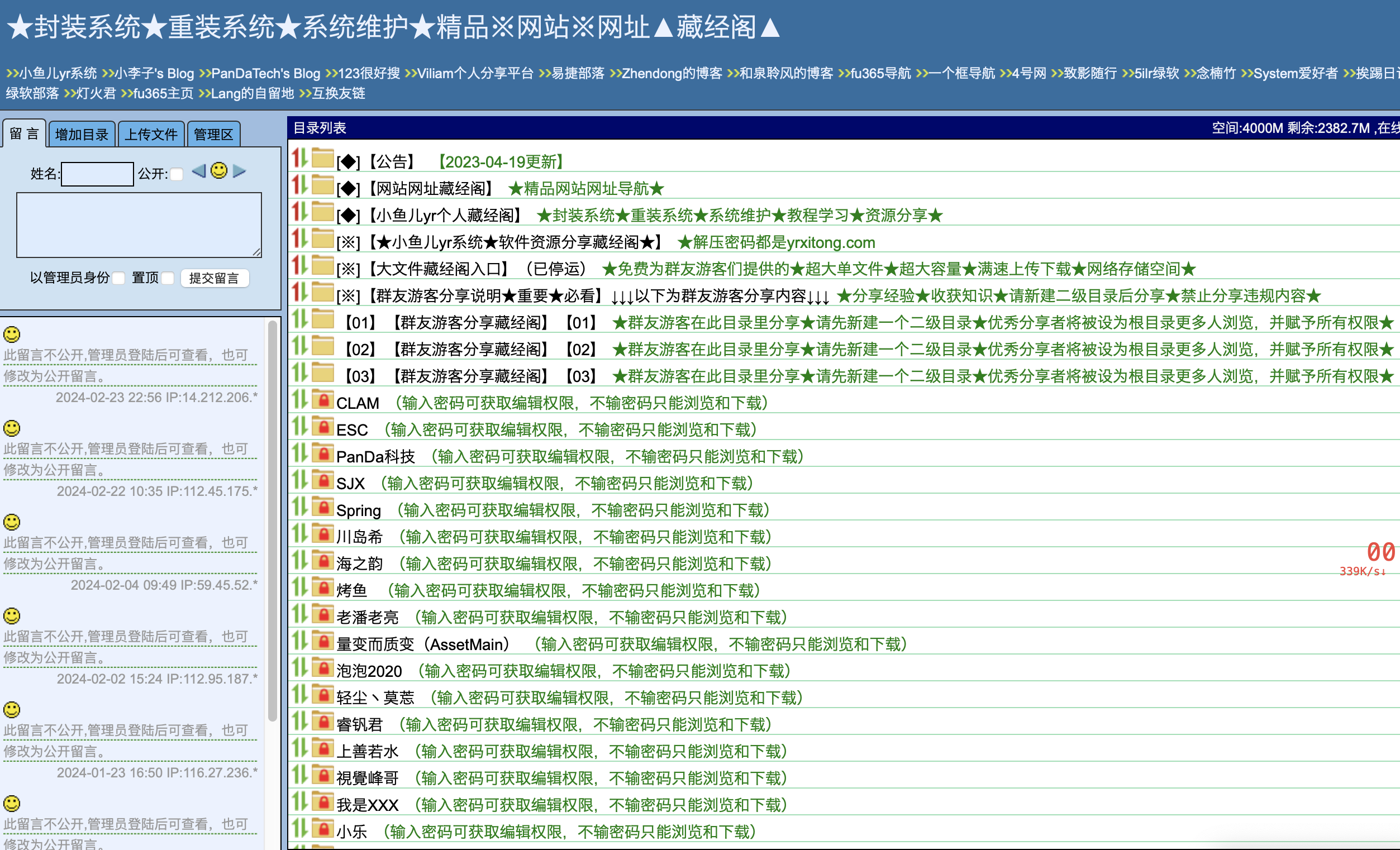Click message dated 2024-01-23 16:50
The width and height of the screenshot is (1400, 850).
coord(131,741)
